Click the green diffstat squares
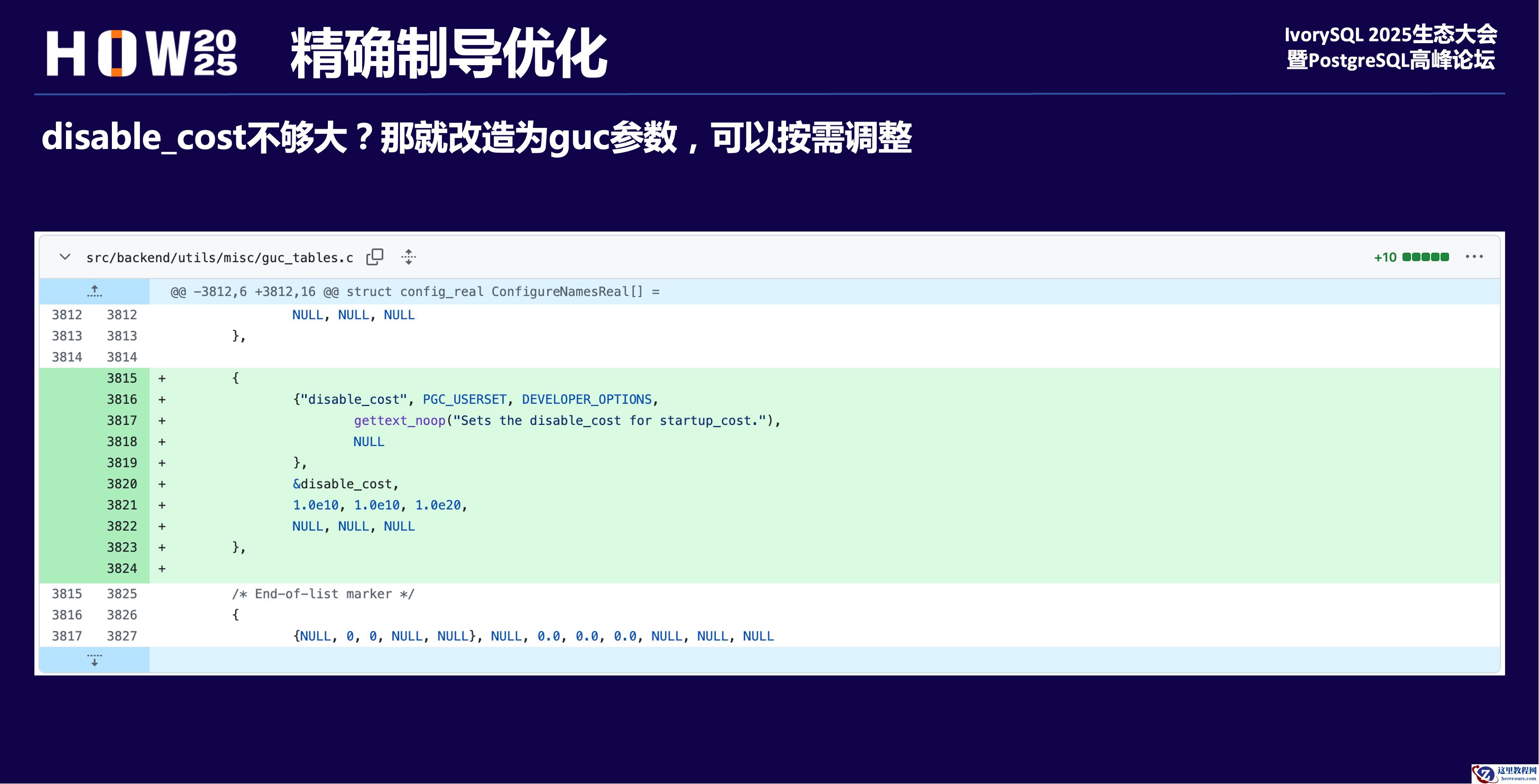 tap(1425, 257)
